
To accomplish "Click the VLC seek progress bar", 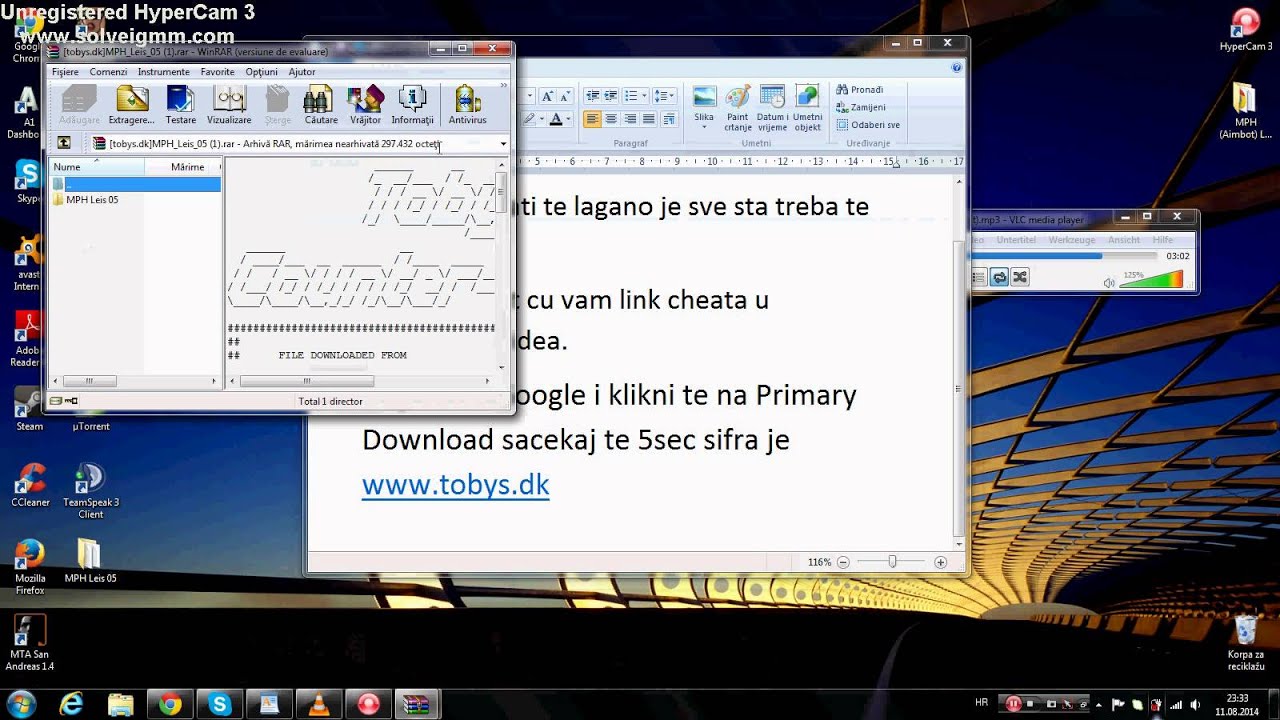I will [x=1064, y=256].
